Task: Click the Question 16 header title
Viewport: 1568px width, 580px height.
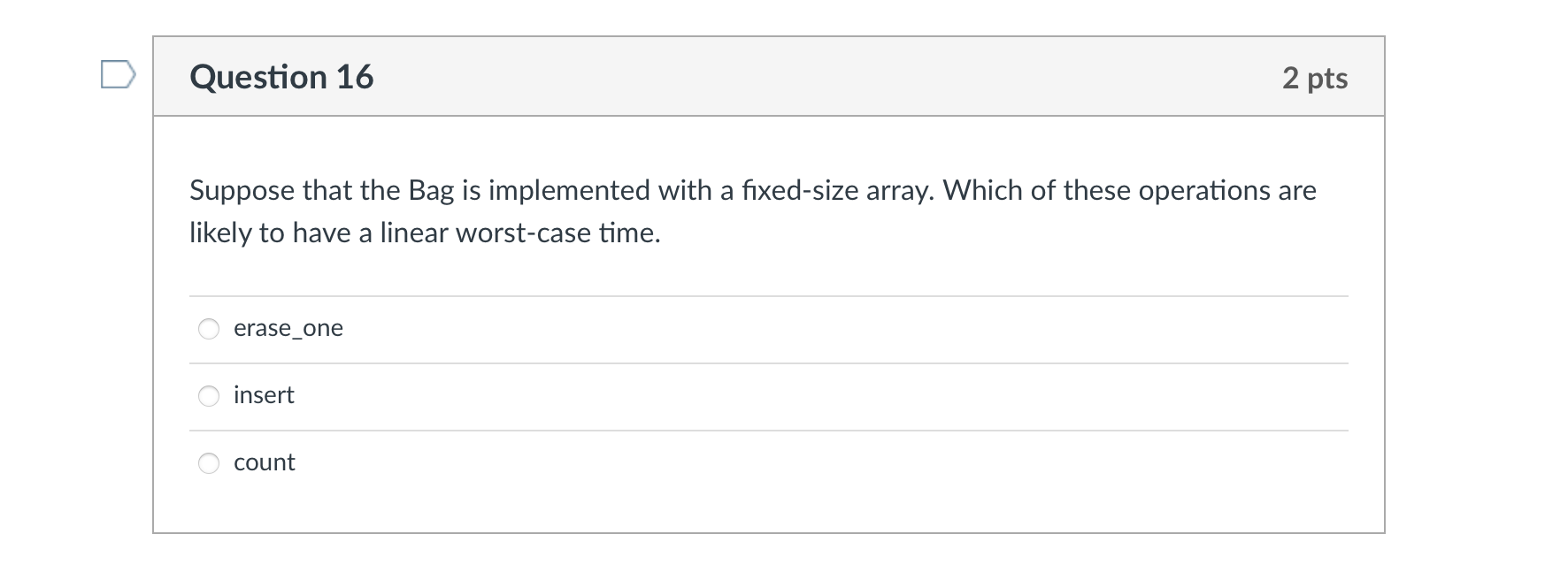Action: pyautogui.click(x=281, y=77)
